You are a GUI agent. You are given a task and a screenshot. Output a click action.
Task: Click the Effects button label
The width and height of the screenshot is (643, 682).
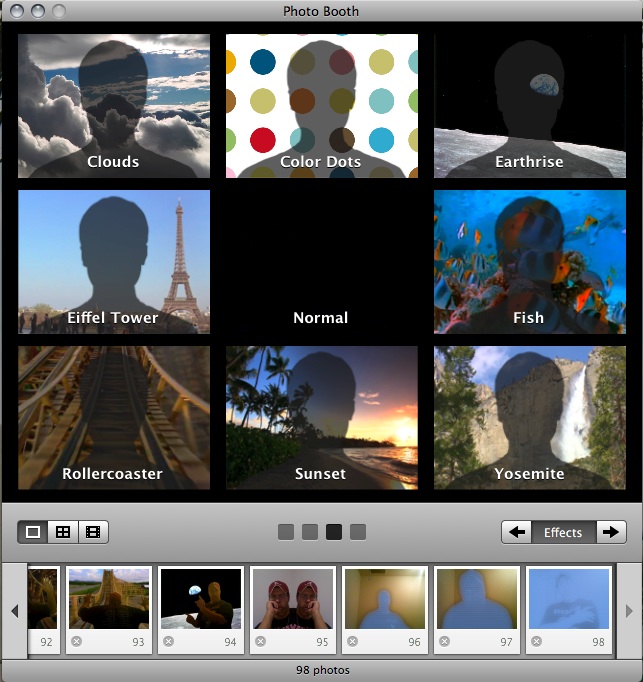563,532
